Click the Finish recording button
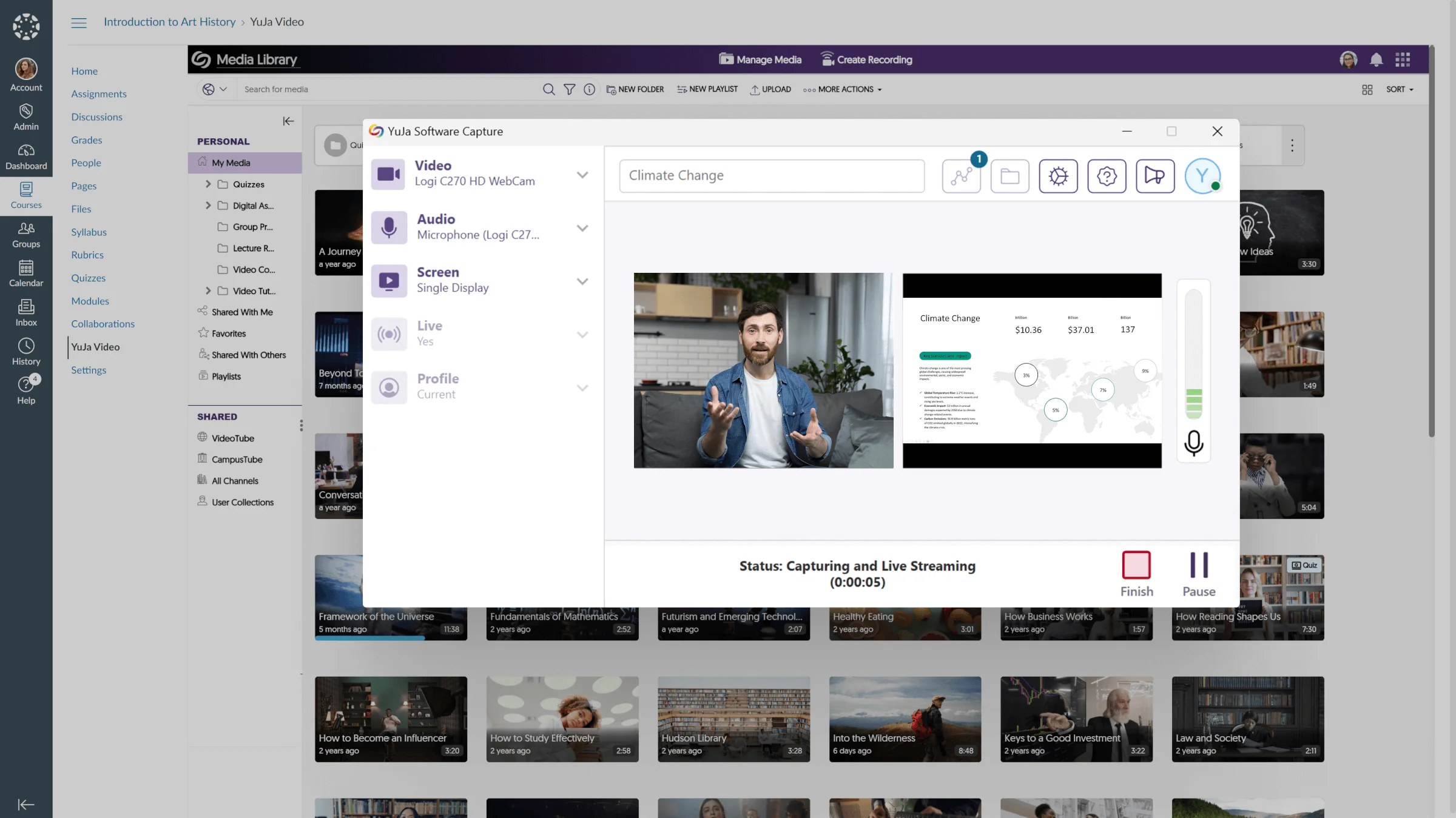This screenshot has height=818, width=1456. coord(1136,574)
